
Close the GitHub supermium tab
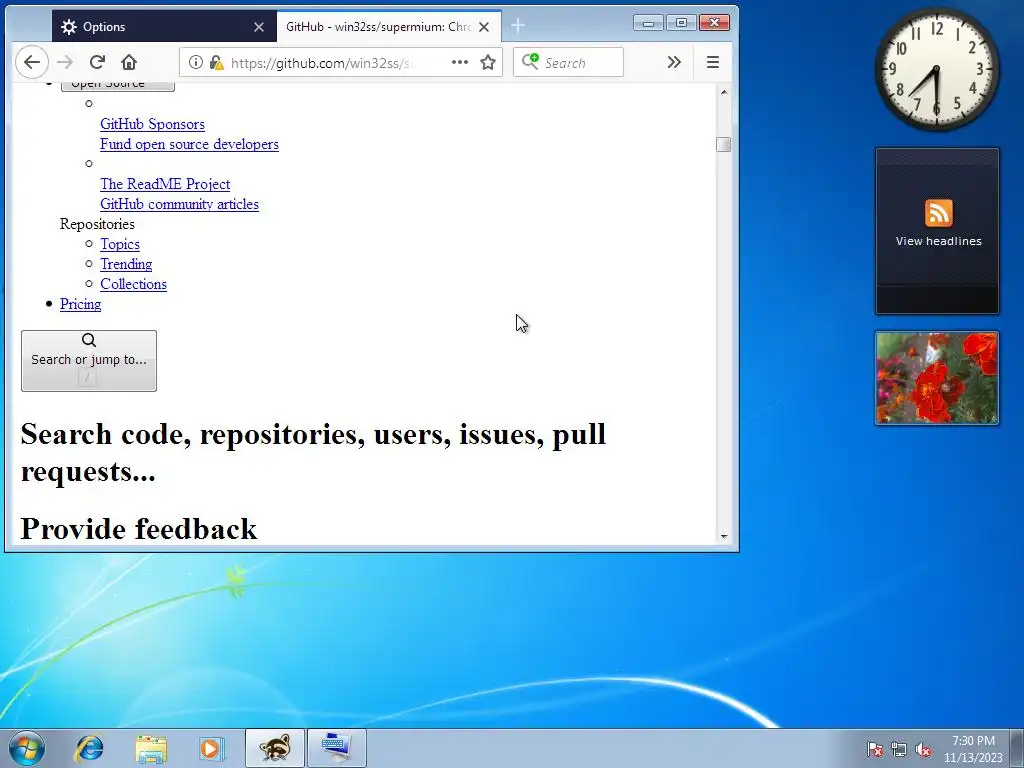point(484,27)
